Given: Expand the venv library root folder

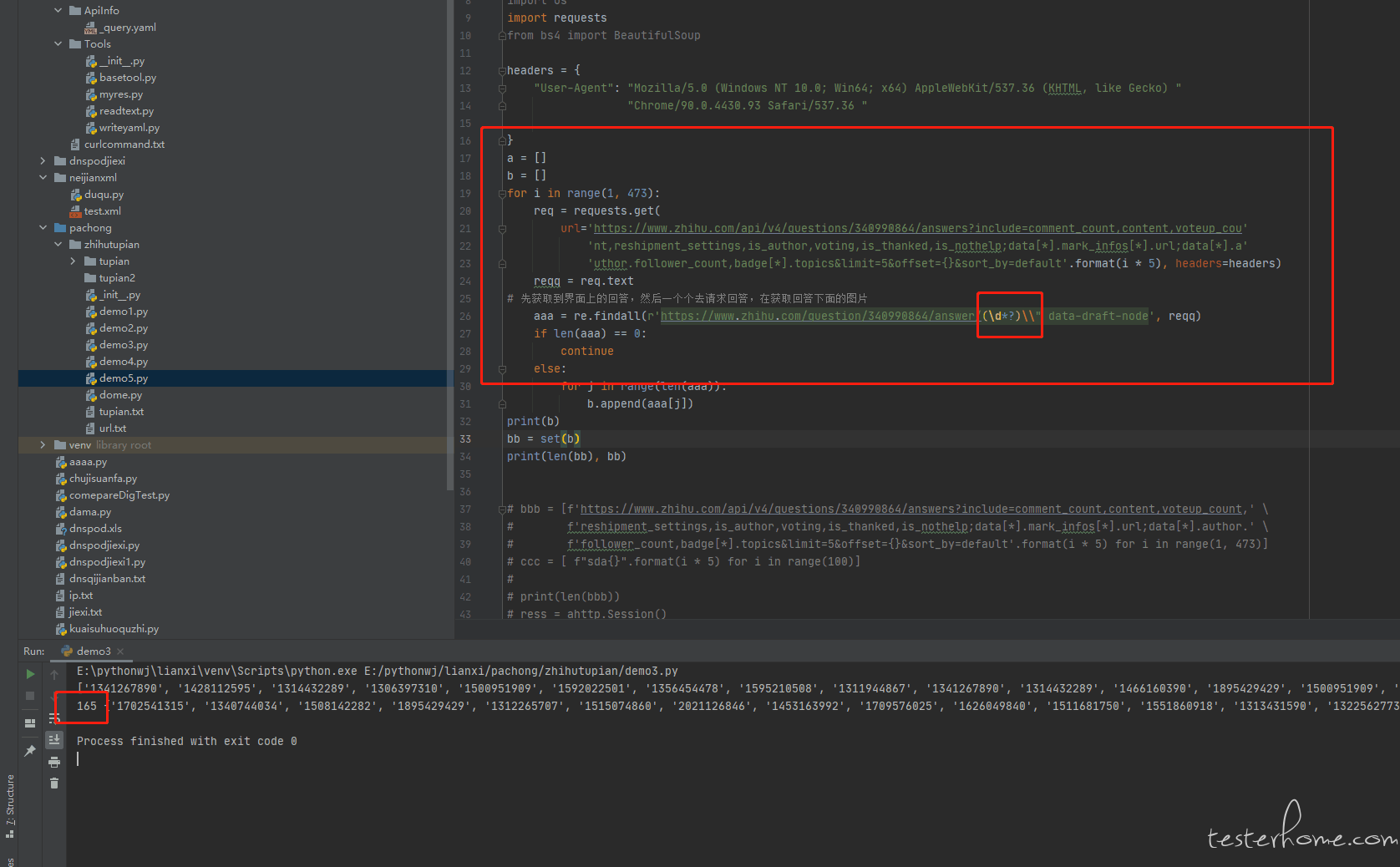Looking at the screenshot, I should tap(43, 445).
